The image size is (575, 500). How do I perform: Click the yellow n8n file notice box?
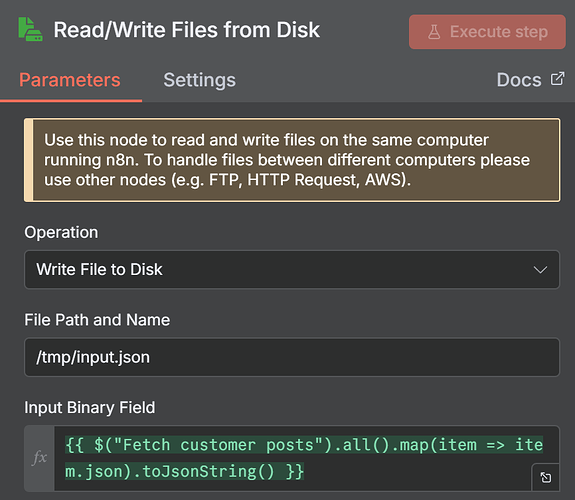coord(292,160)
